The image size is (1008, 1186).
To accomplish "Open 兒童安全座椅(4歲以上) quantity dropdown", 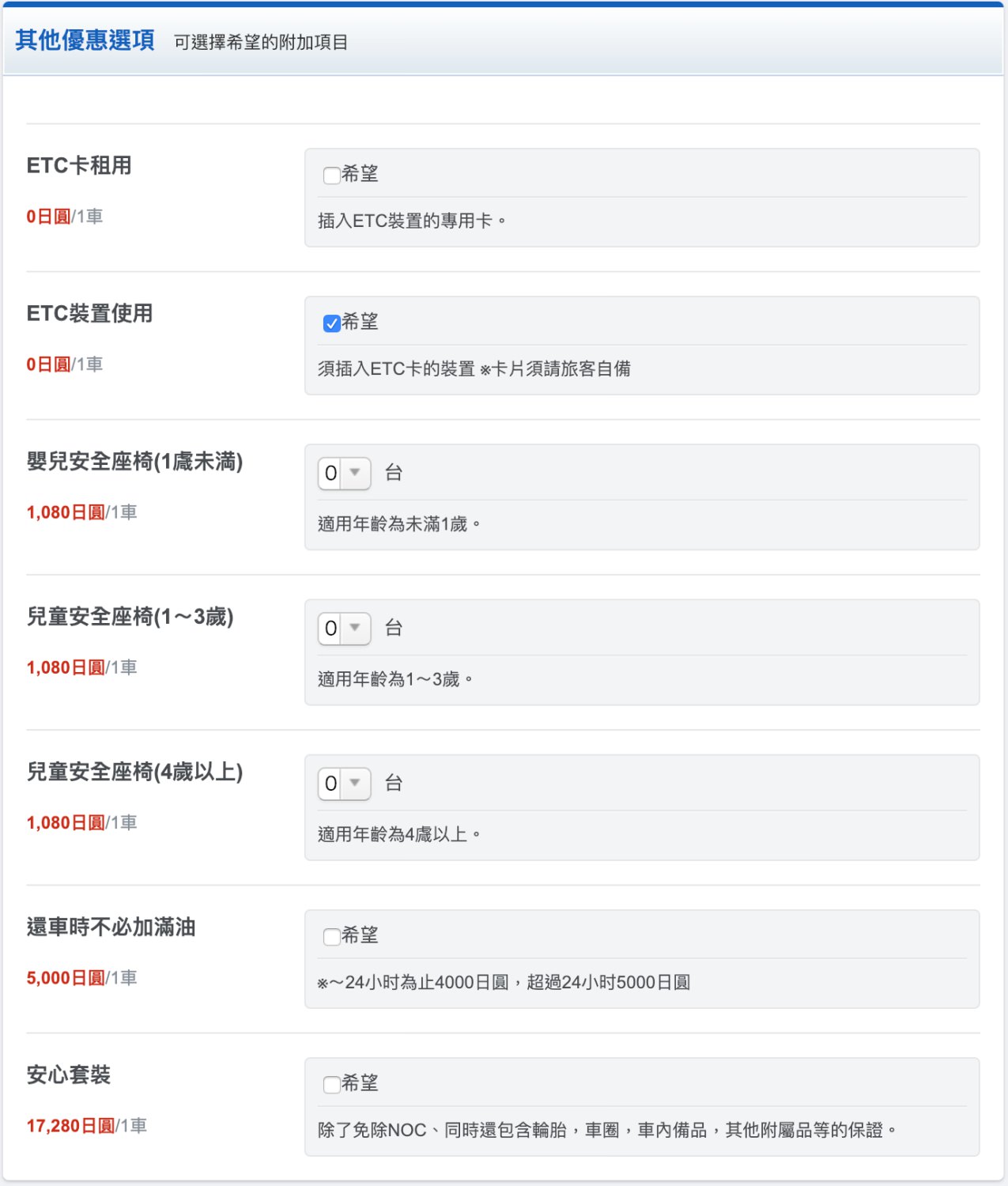I will [344, 784].
